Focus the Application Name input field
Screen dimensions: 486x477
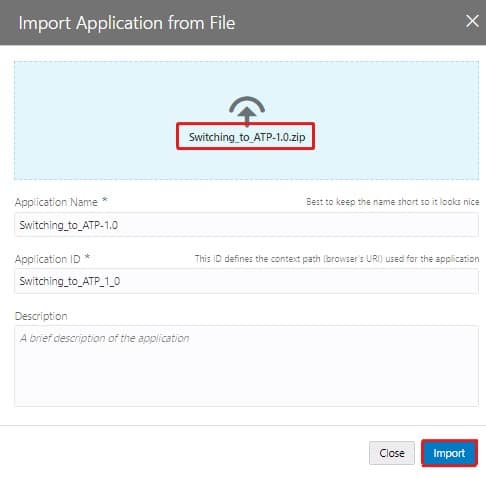pyautogui.click(x=246, y=225)
